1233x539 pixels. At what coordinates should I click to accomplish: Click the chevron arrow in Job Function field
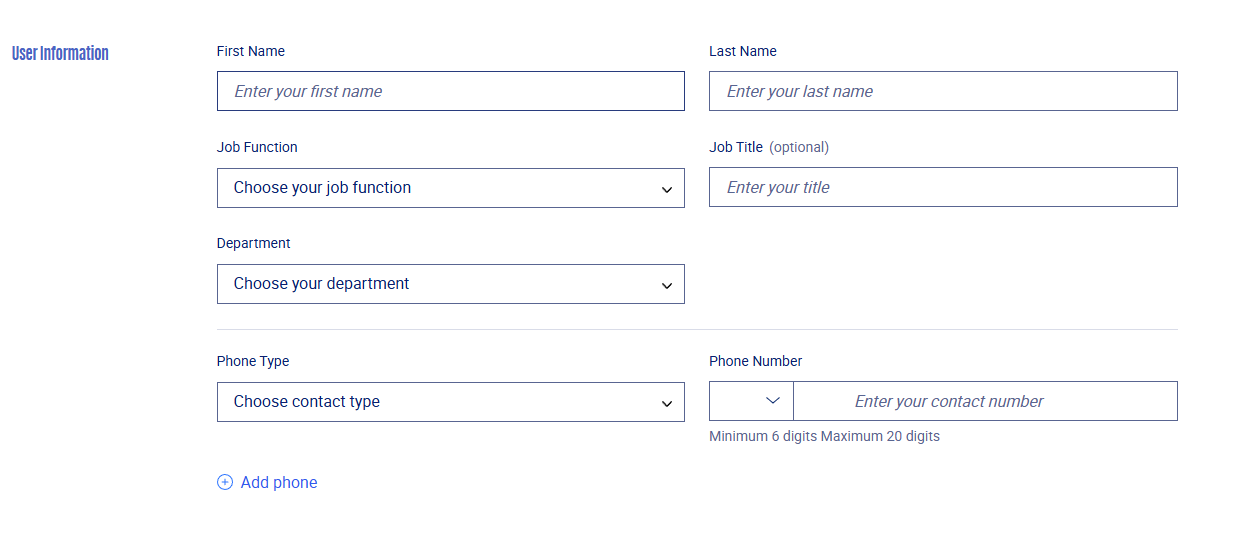667,190
